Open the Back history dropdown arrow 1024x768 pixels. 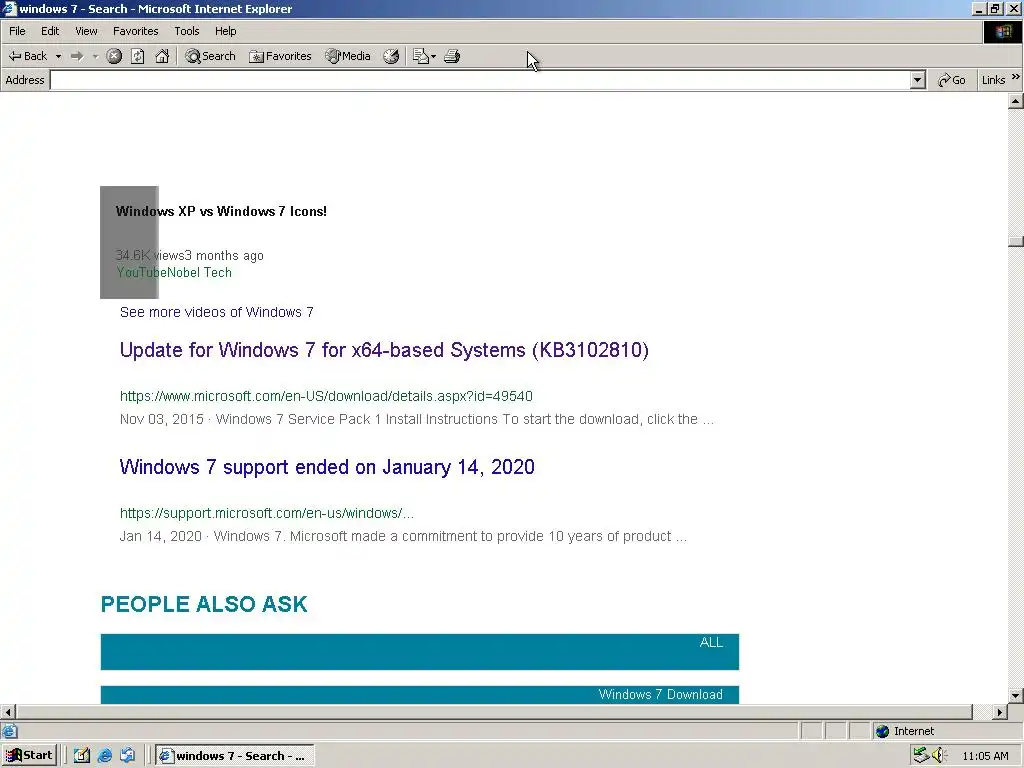coord(58,56)
